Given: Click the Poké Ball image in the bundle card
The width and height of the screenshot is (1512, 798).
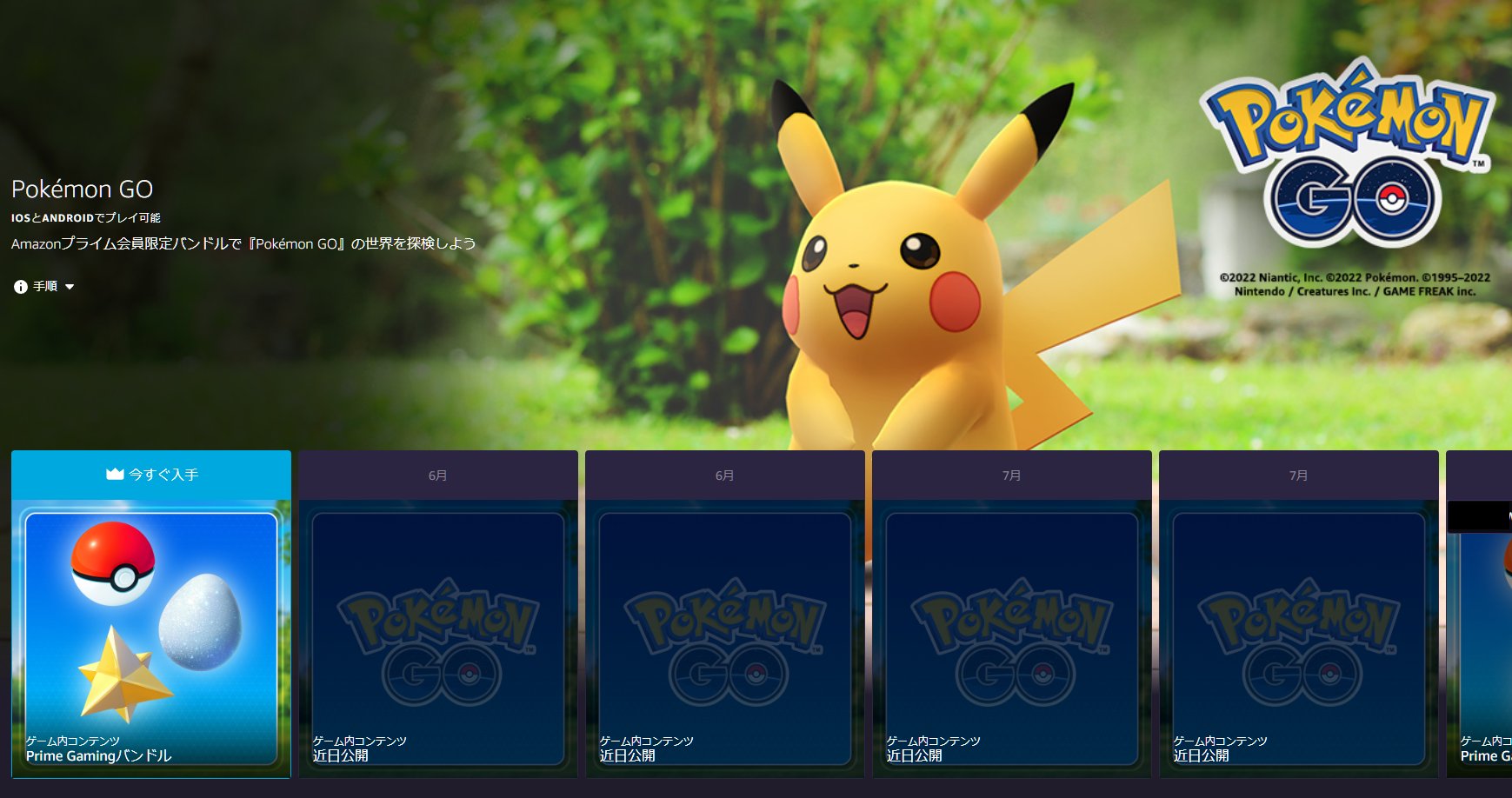Looking at the screenshot, I should point(113,563).
